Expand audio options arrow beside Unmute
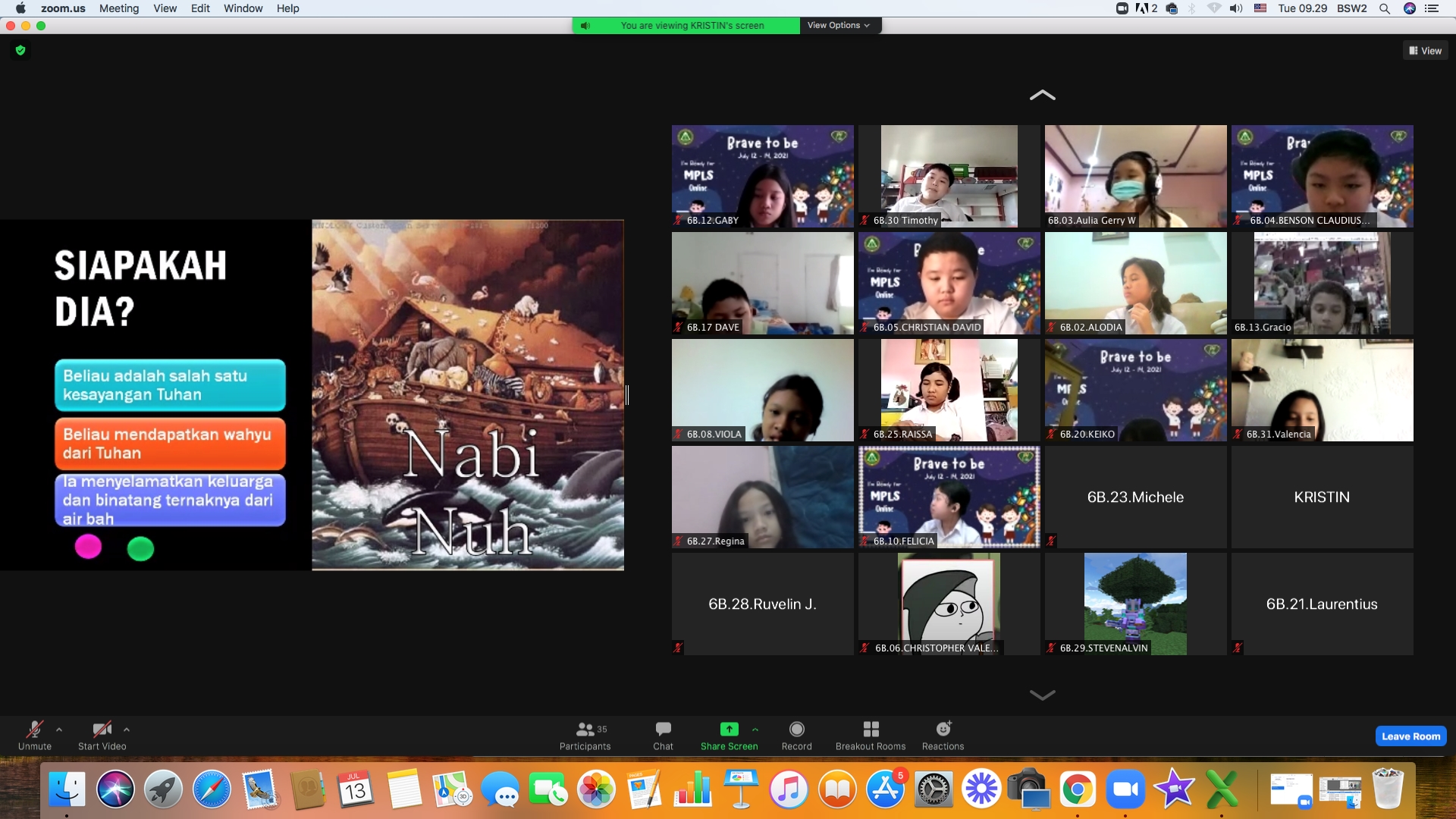Image resolution: width=1456 pixels, height=819 pixels. (x=59, y=730)
